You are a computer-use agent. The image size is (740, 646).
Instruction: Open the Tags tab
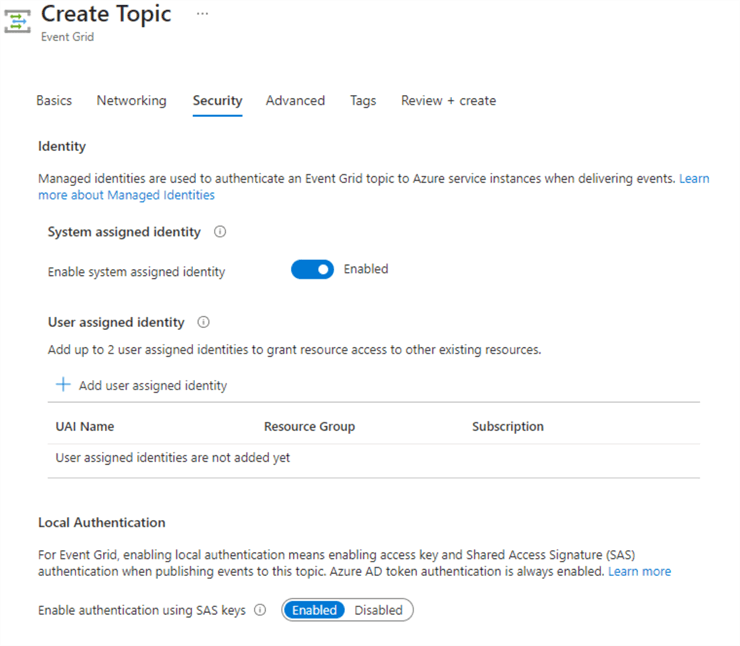pyautogui.click(x=363, y=101)
